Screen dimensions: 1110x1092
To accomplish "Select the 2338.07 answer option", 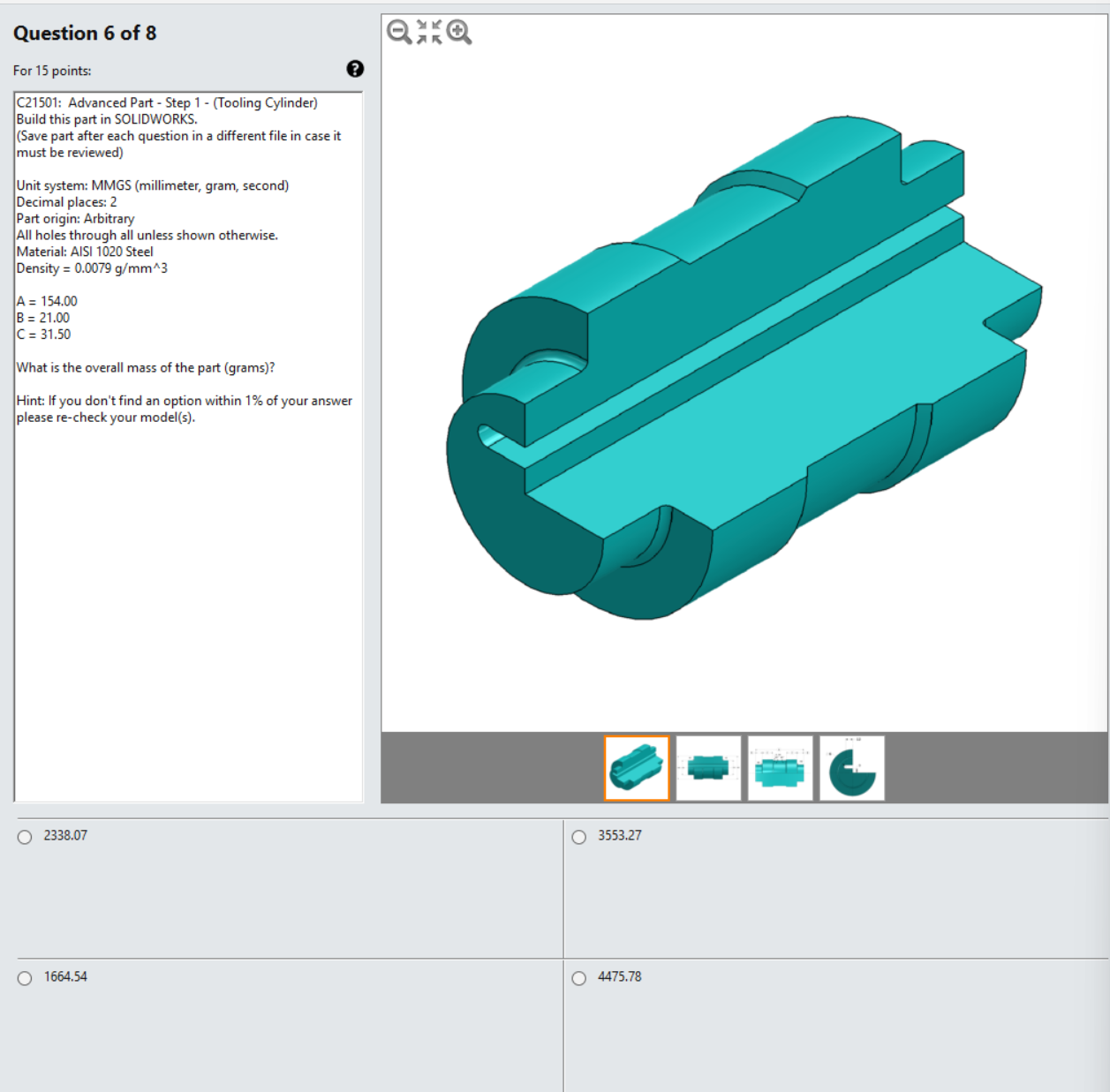I will (x=25, y=837).
